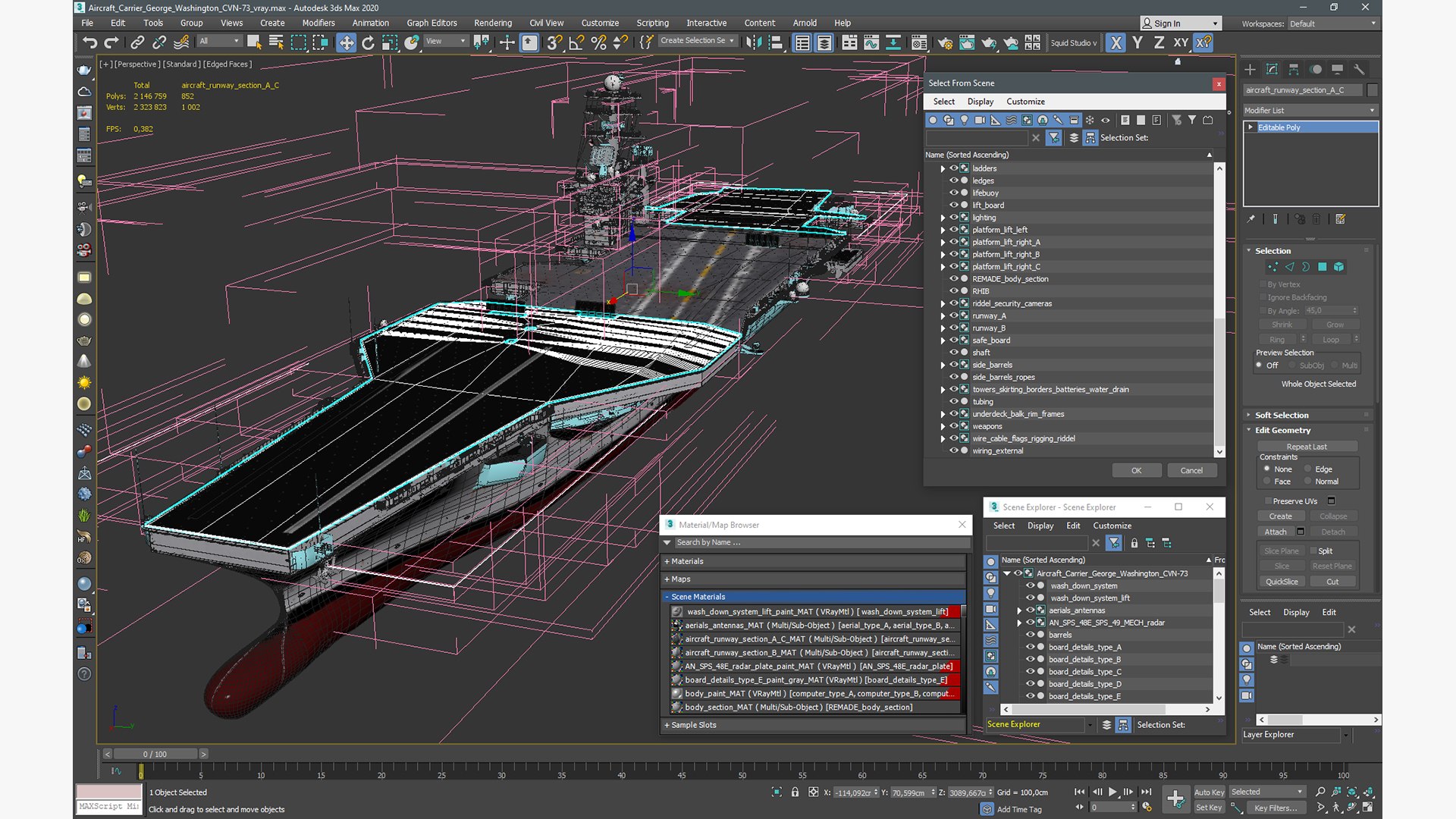Open Select by Name tool

coord(276,42)
